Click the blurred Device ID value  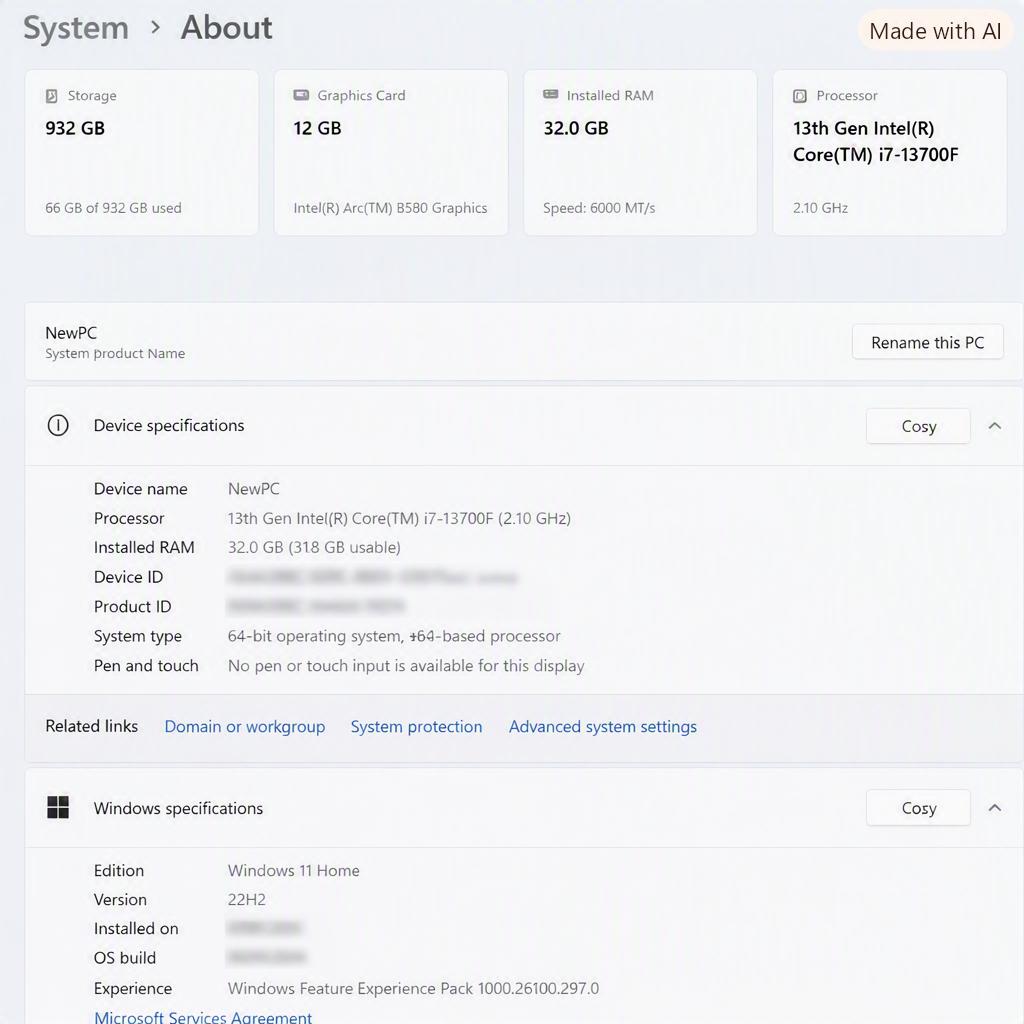coord(372,577)
